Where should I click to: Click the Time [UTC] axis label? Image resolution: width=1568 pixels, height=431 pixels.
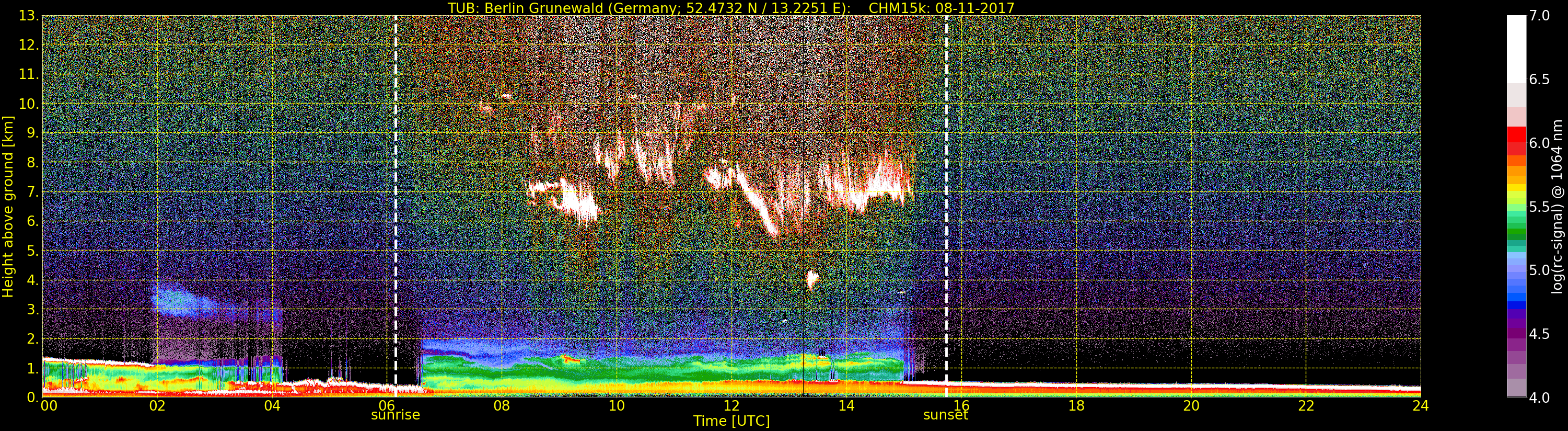click(731, 421)
